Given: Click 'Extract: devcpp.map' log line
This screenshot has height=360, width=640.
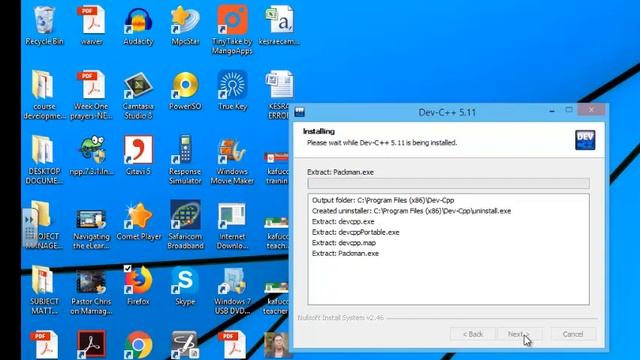Looking at the screenshot, I should pyautogui.click(x=344, y=243).
